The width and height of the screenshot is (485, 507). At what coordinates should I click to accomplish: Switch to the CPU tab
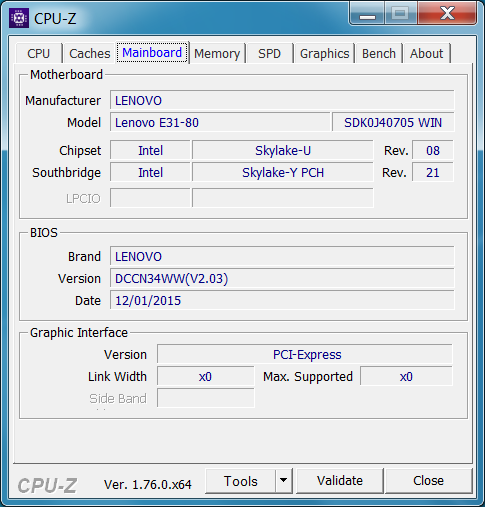[x=39, y=53]
